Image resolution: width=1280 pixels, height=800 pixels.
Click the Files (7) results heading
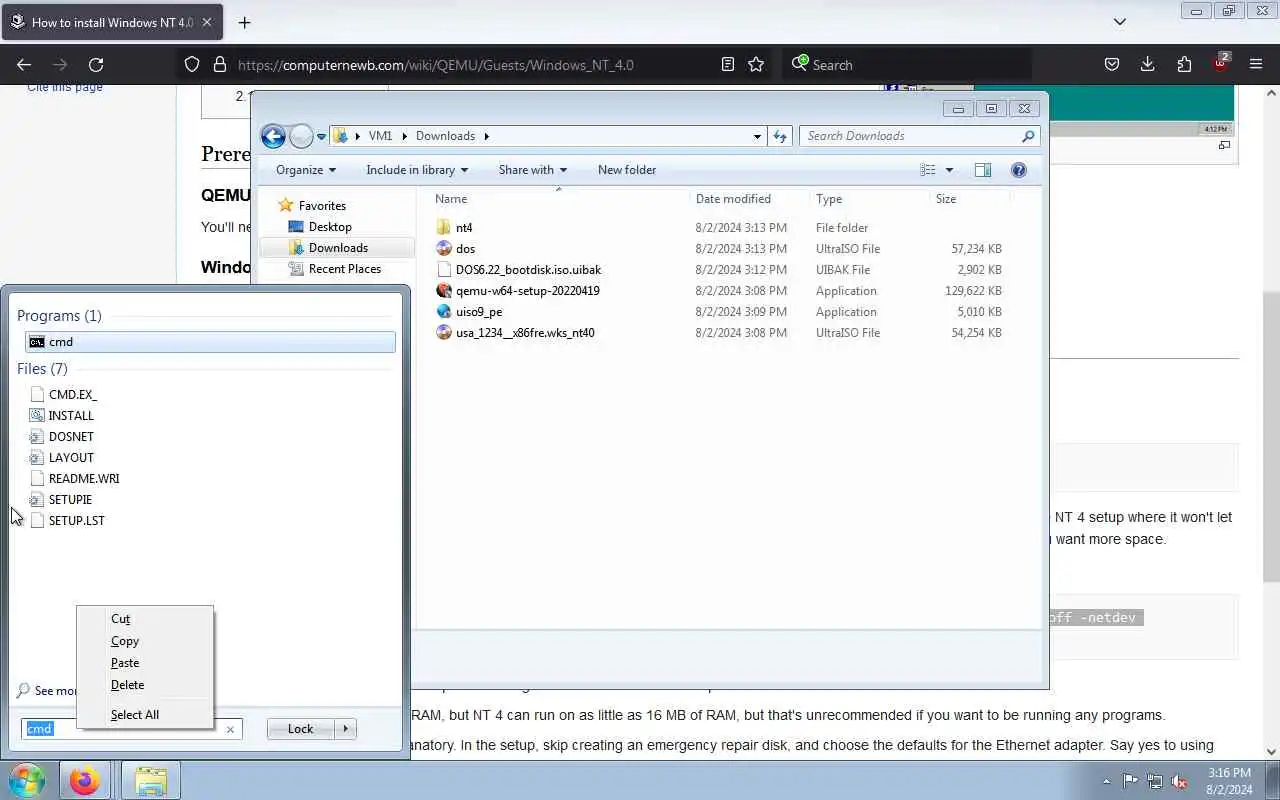coord(42,369)
